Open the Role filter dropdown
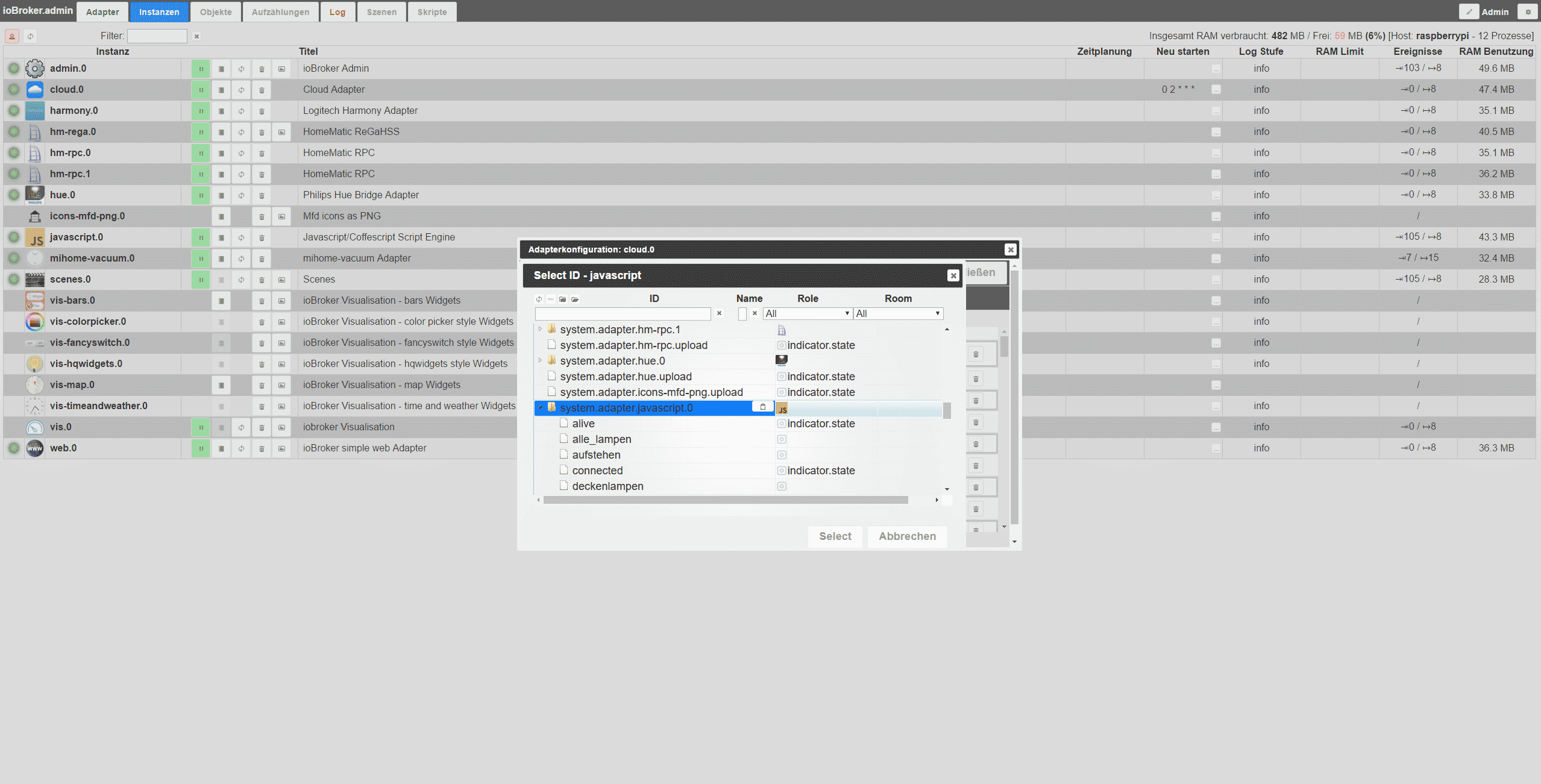 [807, 313]
